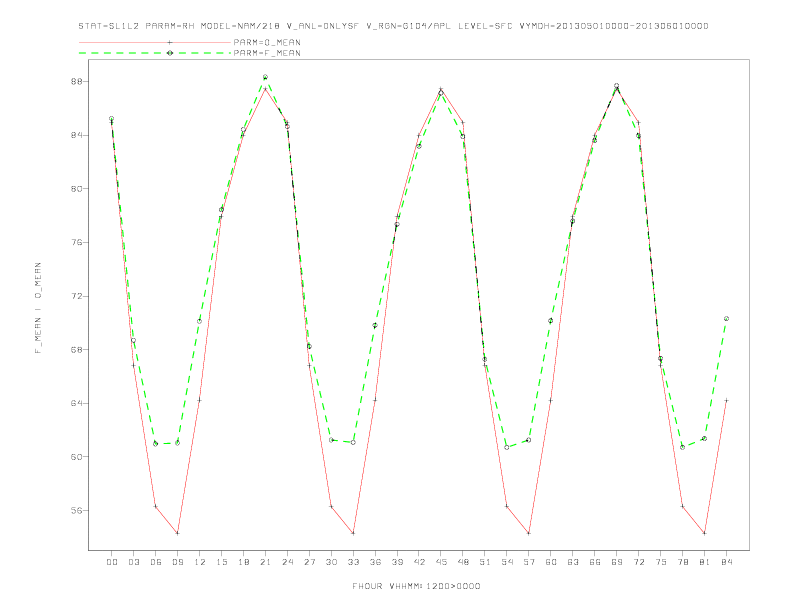
Task: Click the x-axis tick label 12
Action: tap(200, 562)
